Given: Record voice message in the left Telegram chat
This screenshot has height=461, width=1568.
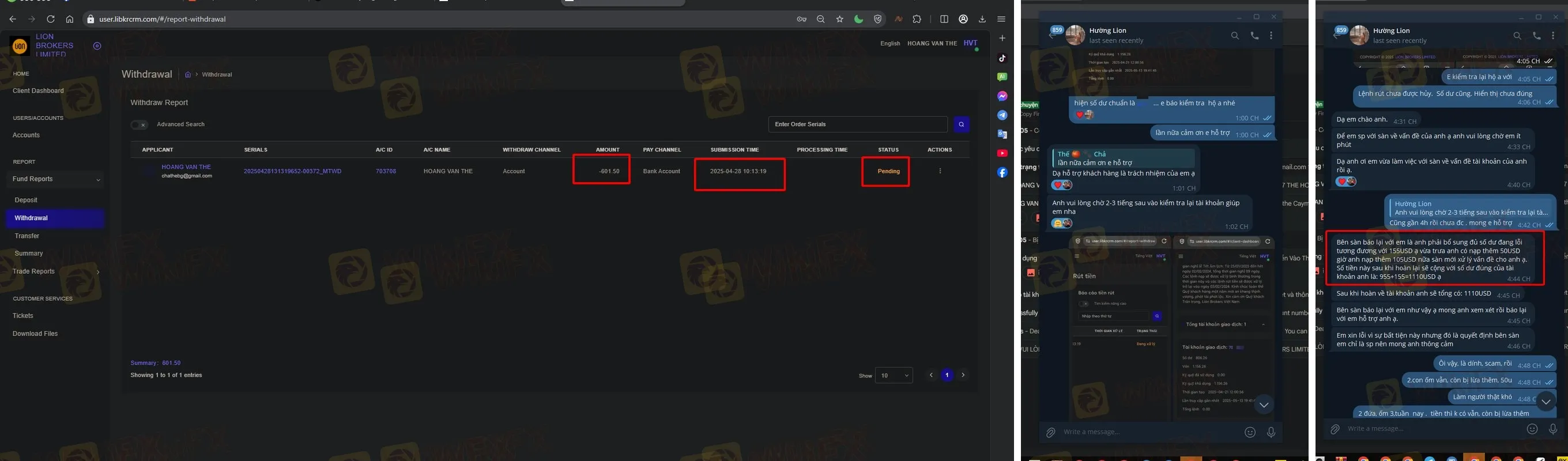Looking at the screenshot, I should (x=1271, y=432).
